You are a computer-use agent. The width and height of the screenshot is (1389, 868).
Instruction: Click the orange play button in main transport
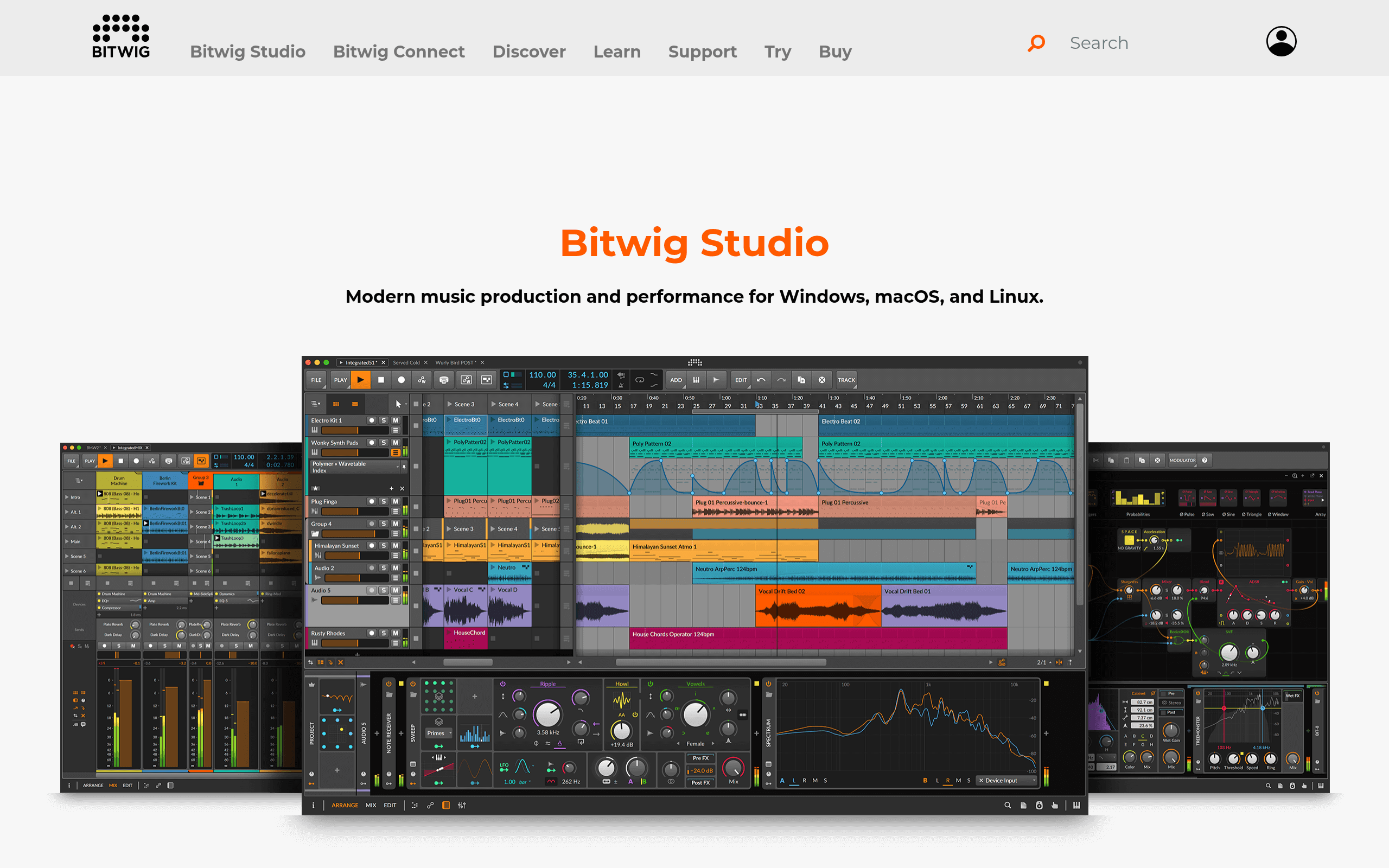[360, 379]
